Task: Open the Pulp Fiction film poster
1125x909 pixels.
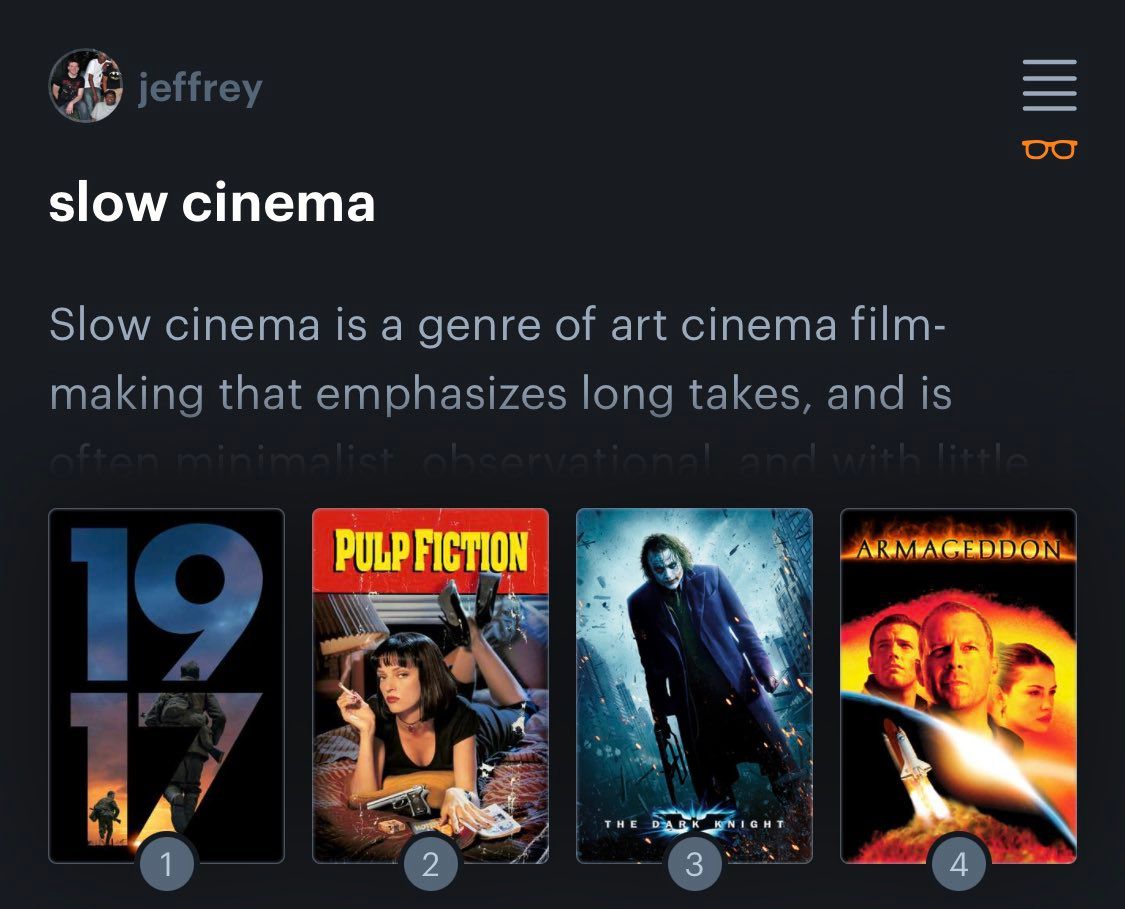Action: click(430, 685)
